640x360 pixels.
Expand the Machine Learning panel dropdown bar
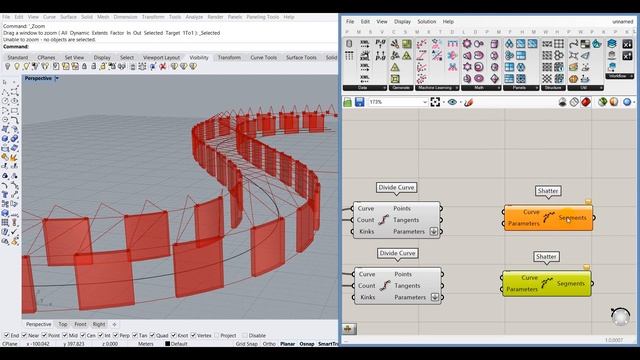437,88
